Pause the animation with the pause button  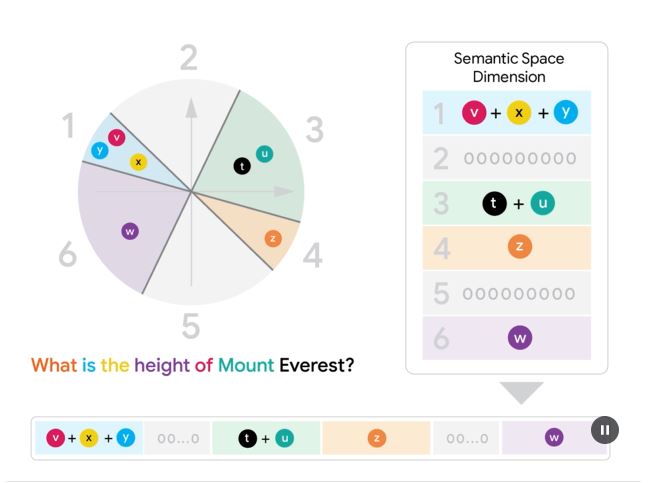click(x=604, y=430)
